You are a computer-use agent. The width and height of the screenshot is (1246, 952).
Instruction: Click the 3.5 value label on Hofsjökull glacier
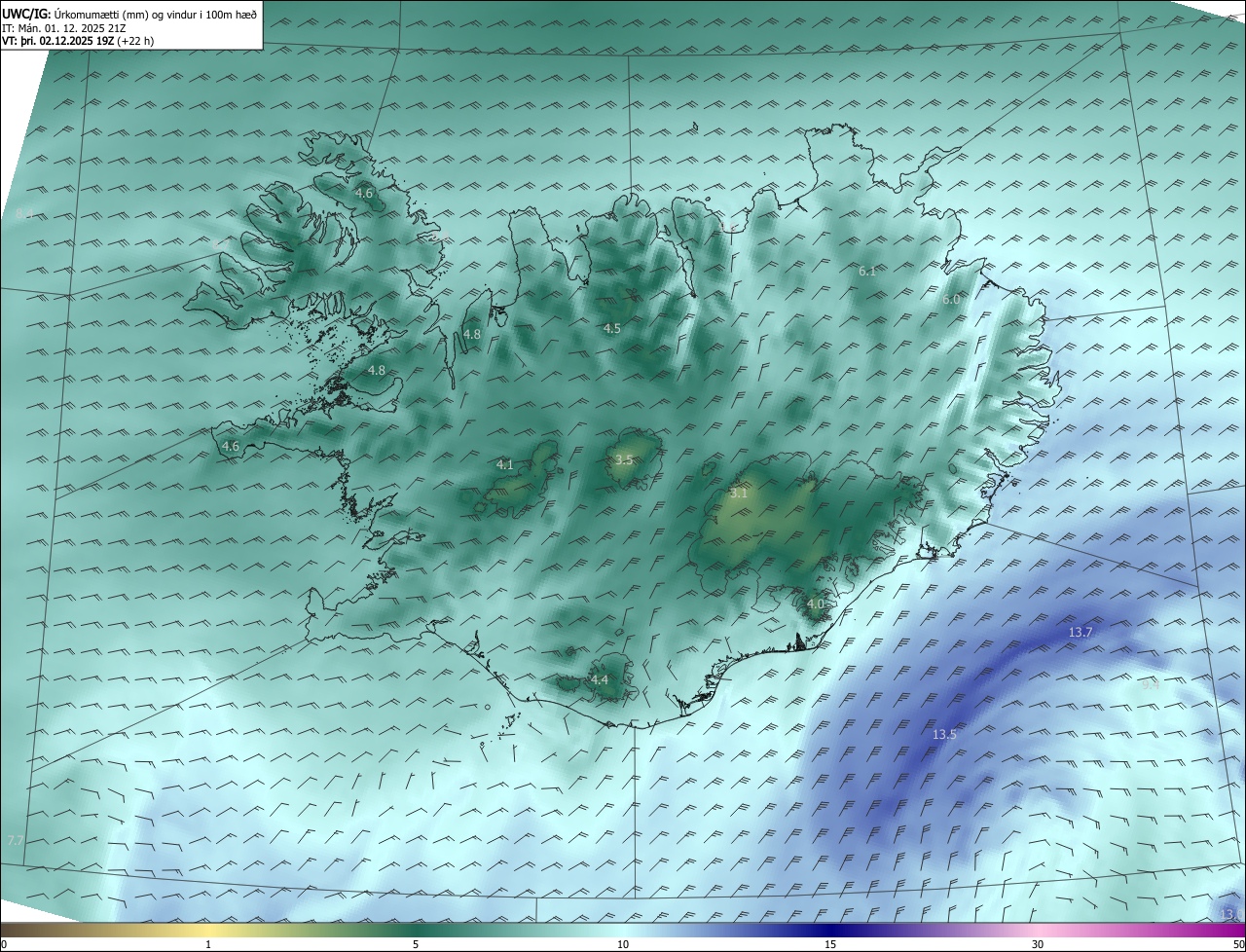(625, 459)
